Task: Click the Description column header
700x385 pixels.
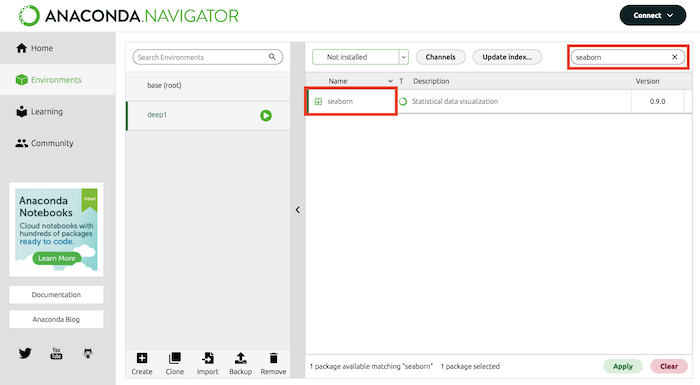Action: [431, 81]
